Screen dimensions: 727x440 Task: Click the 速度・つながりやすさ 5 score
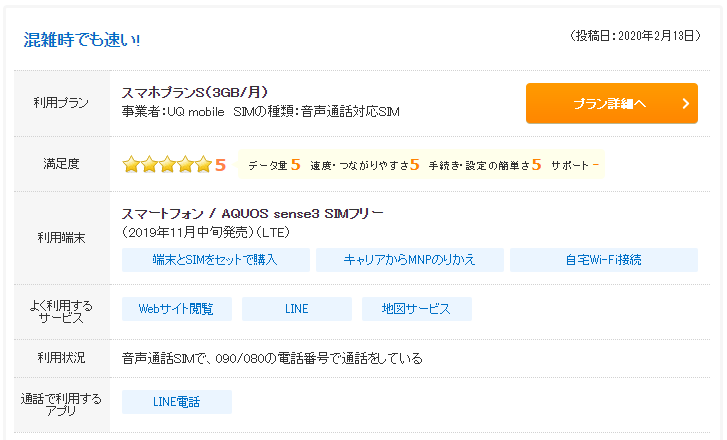point(364,165)
